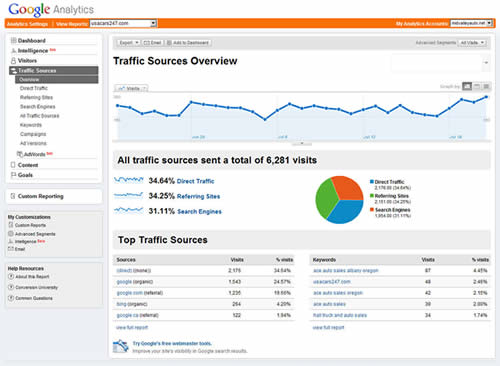The width and height of the screenshot is (500, 366).
Task: Click the Custom Reporting icon
Action: [13, 196]
